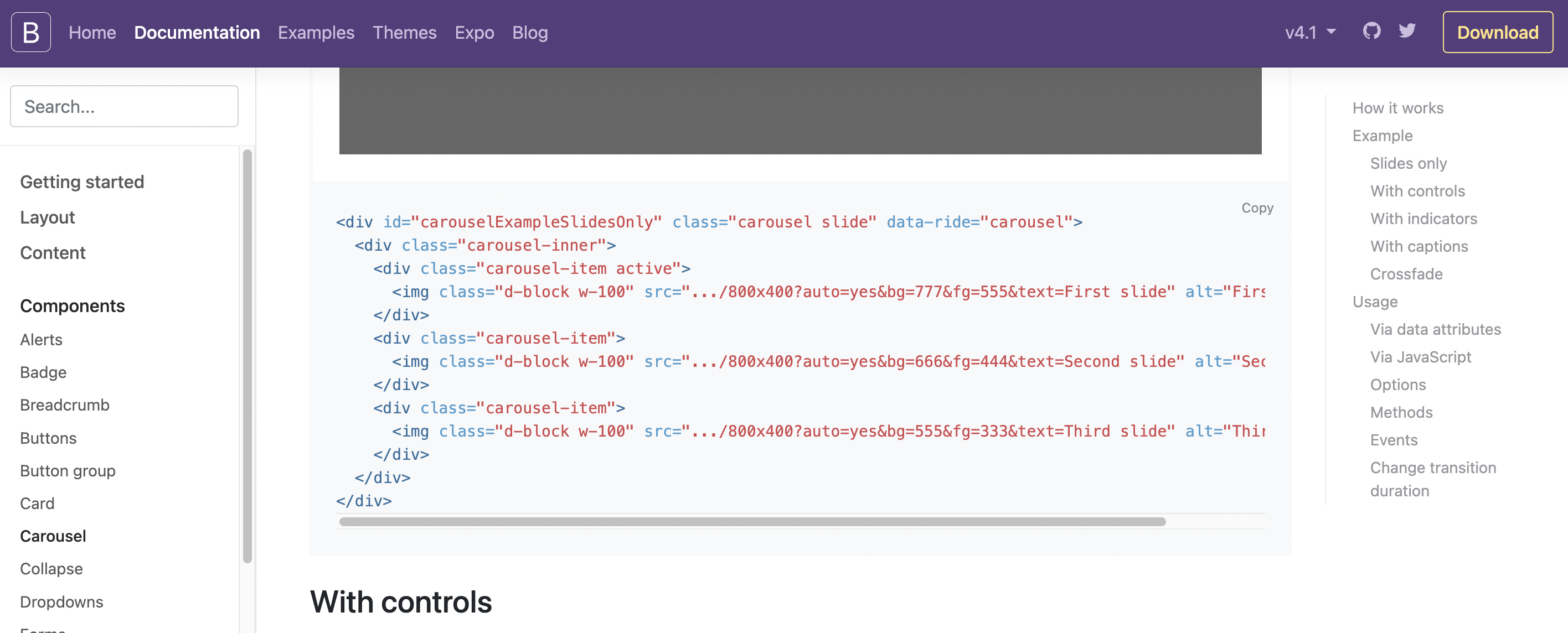Select Documentation in the navbar

197,32
